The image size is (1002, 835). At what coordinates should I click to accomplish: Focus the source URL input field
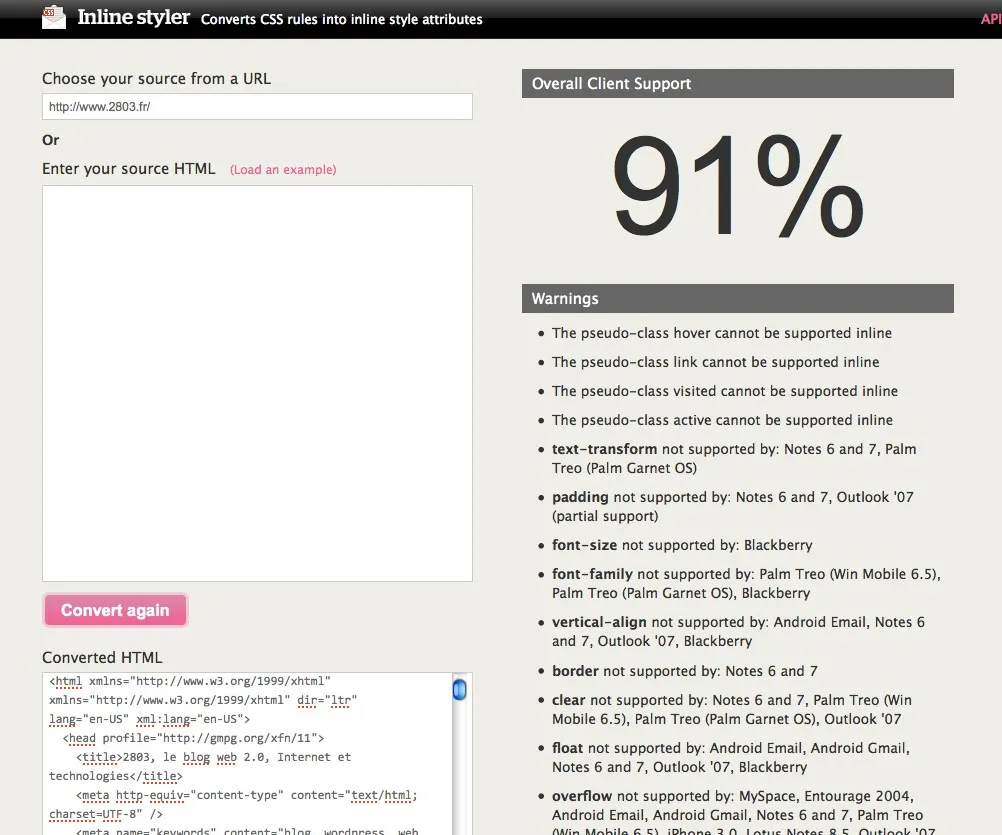coord(258,107)
